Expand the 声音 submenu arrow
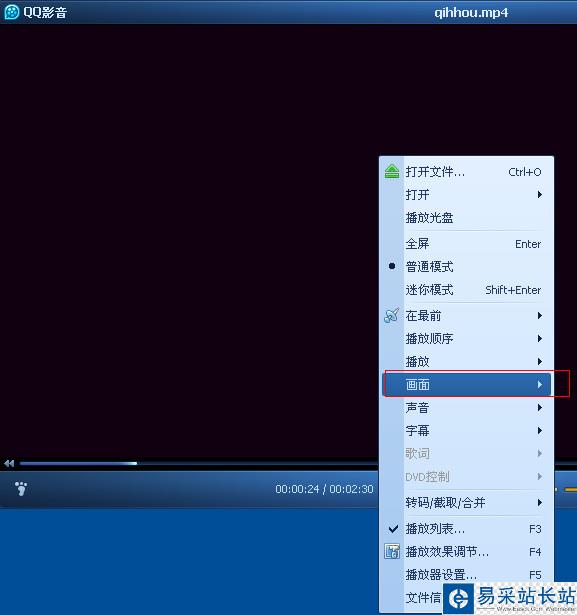Viewport: 577px width, 615px height. click(x=540, y=408)
